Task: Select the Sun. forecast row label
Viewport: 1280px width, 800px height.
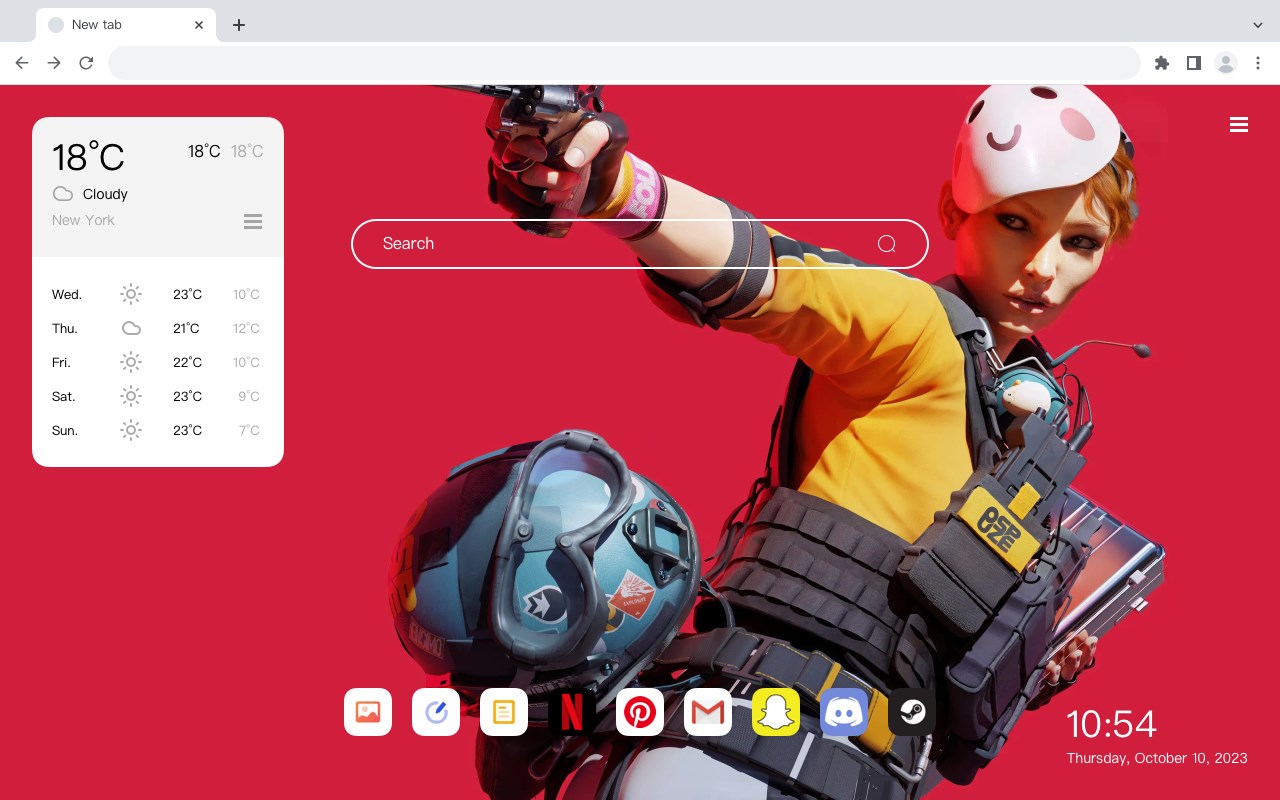Action: click(x=65, y=431)
